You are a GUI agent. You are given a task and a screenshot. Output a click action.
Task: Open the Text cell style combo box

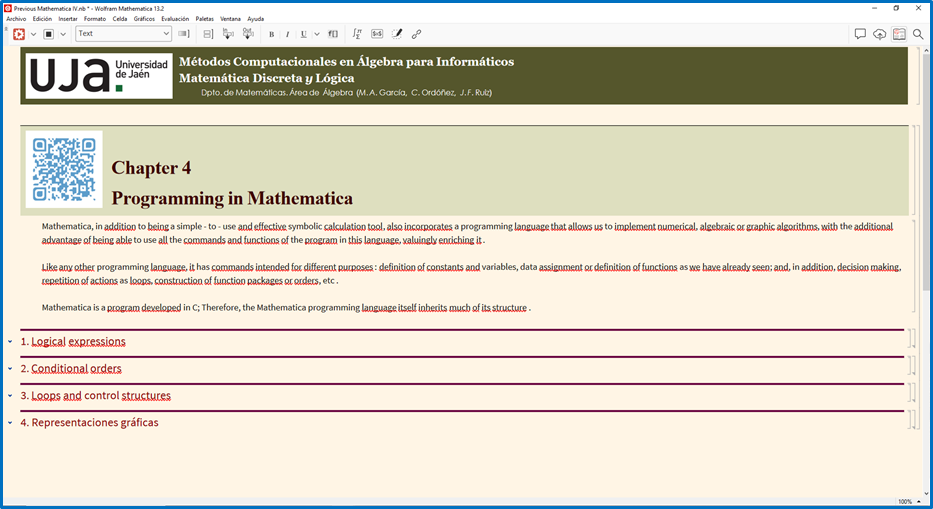tap(123, 34)
